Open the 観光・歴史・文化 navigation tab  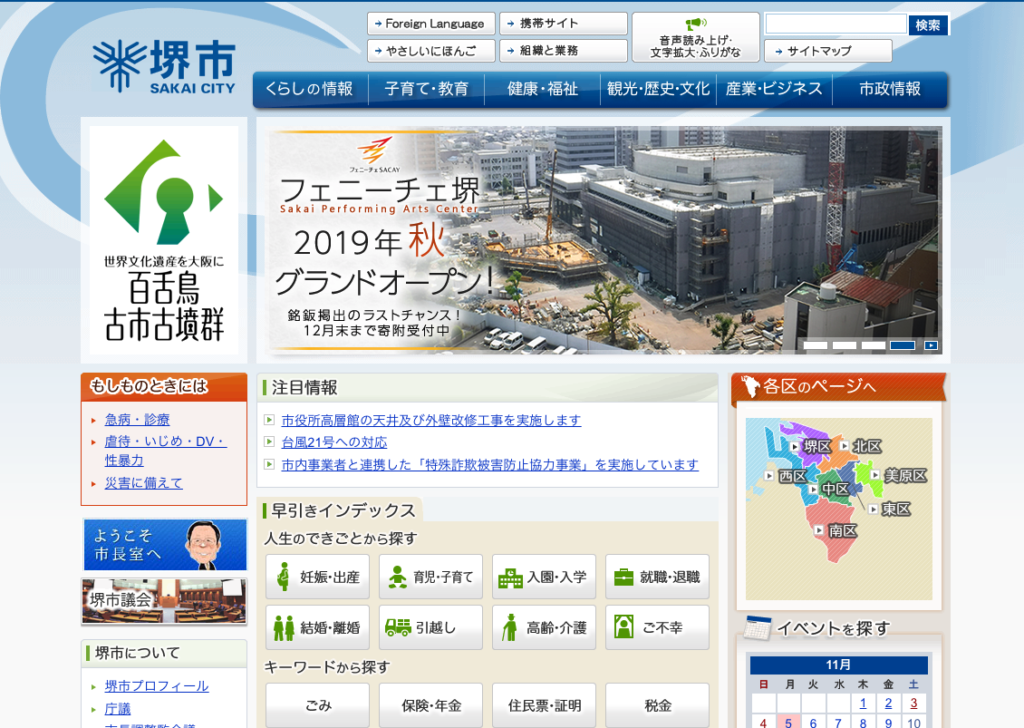tap(658, 89)
